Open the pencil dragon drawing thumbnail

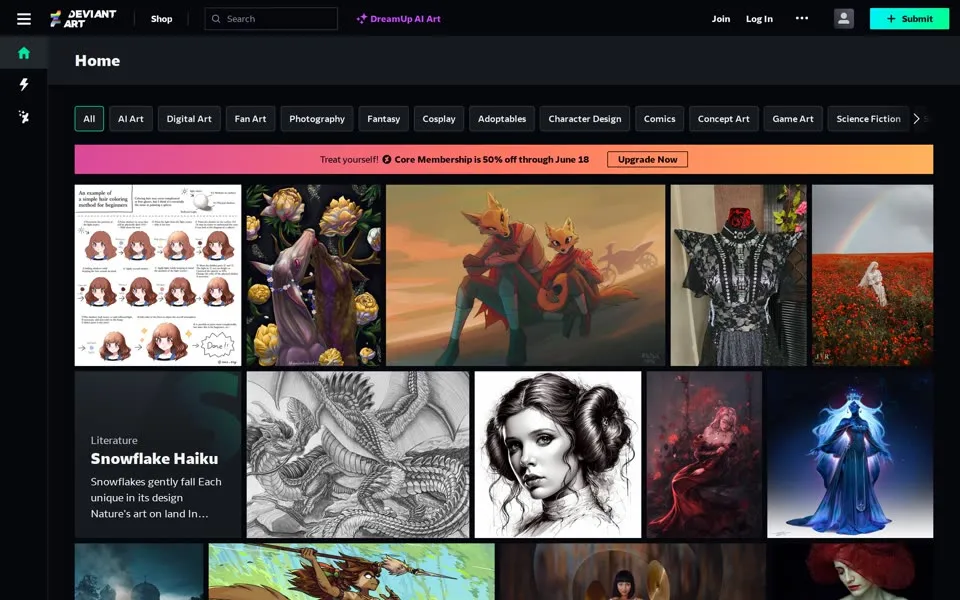tap(358, 454)
